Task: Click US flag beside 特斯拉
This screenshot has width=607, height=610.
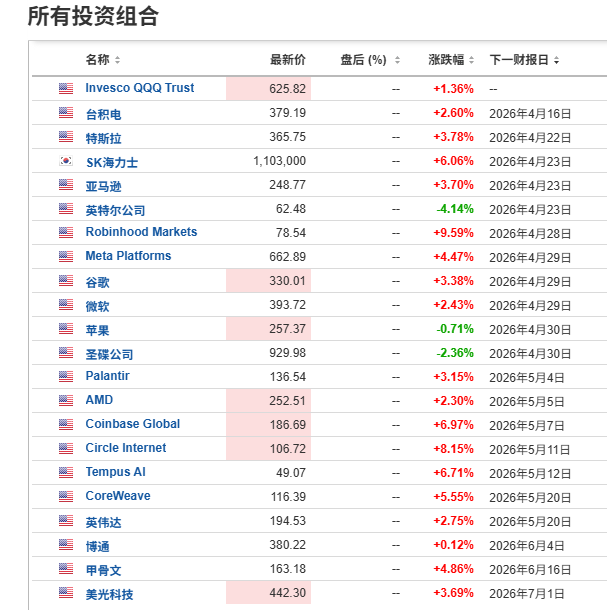Action: (x=66, y=137)
